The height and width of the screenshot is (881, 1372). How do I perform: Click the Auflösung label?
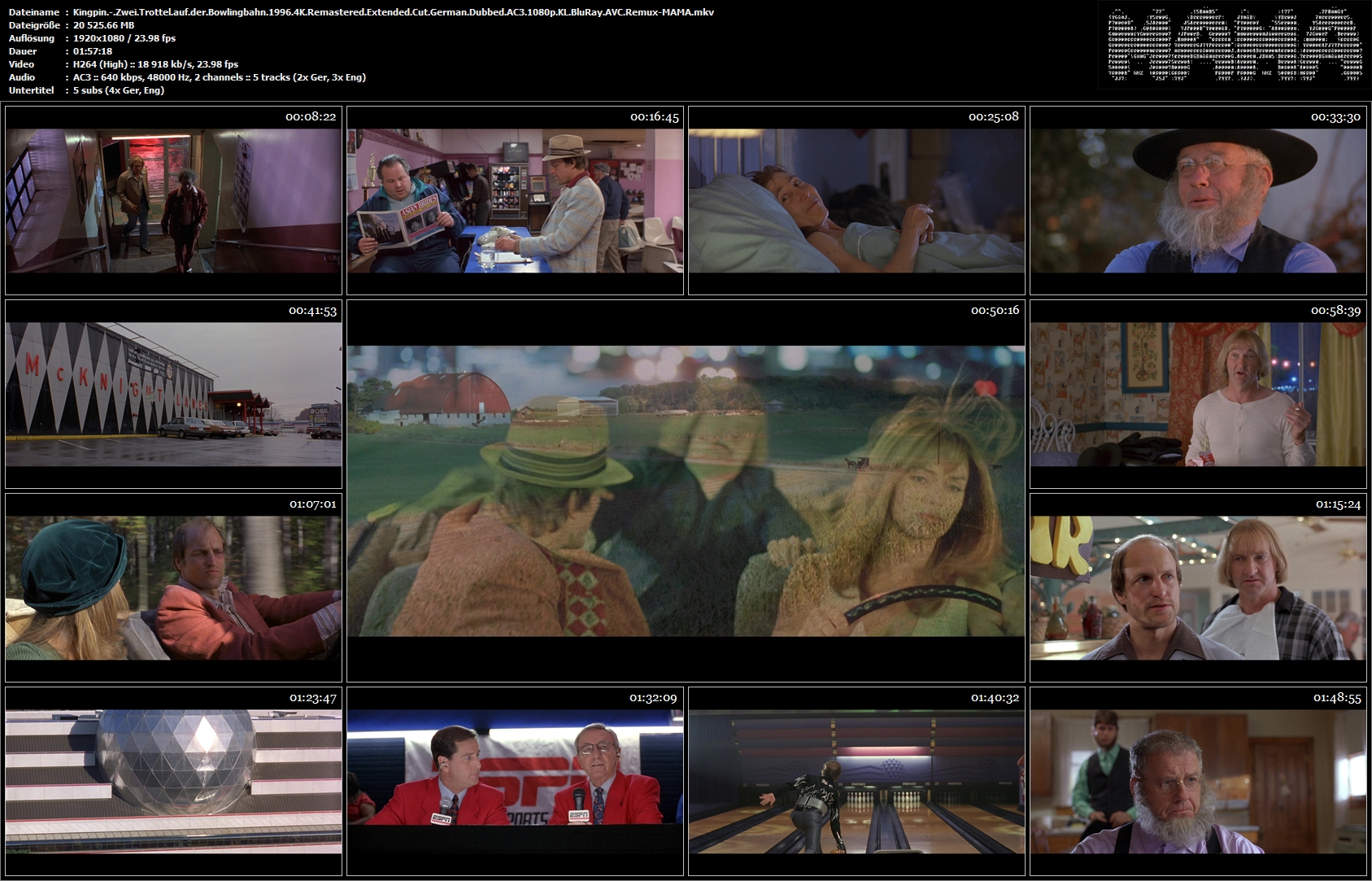[32, 38]
